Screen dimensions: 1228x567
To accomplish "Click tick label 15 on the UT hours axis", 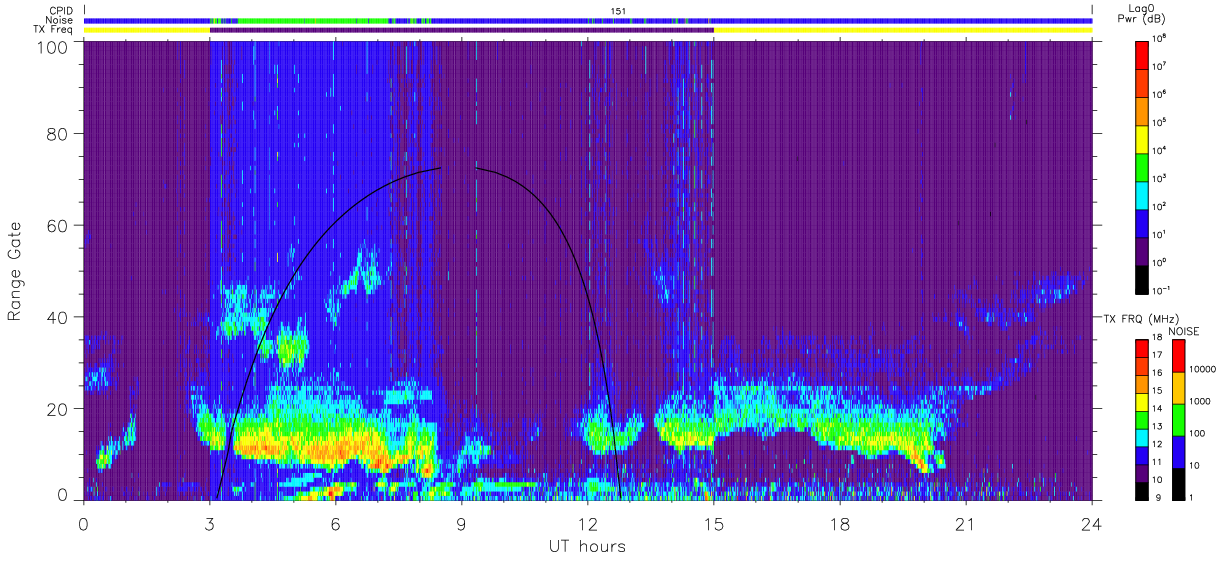I will (x=713, y=524).
